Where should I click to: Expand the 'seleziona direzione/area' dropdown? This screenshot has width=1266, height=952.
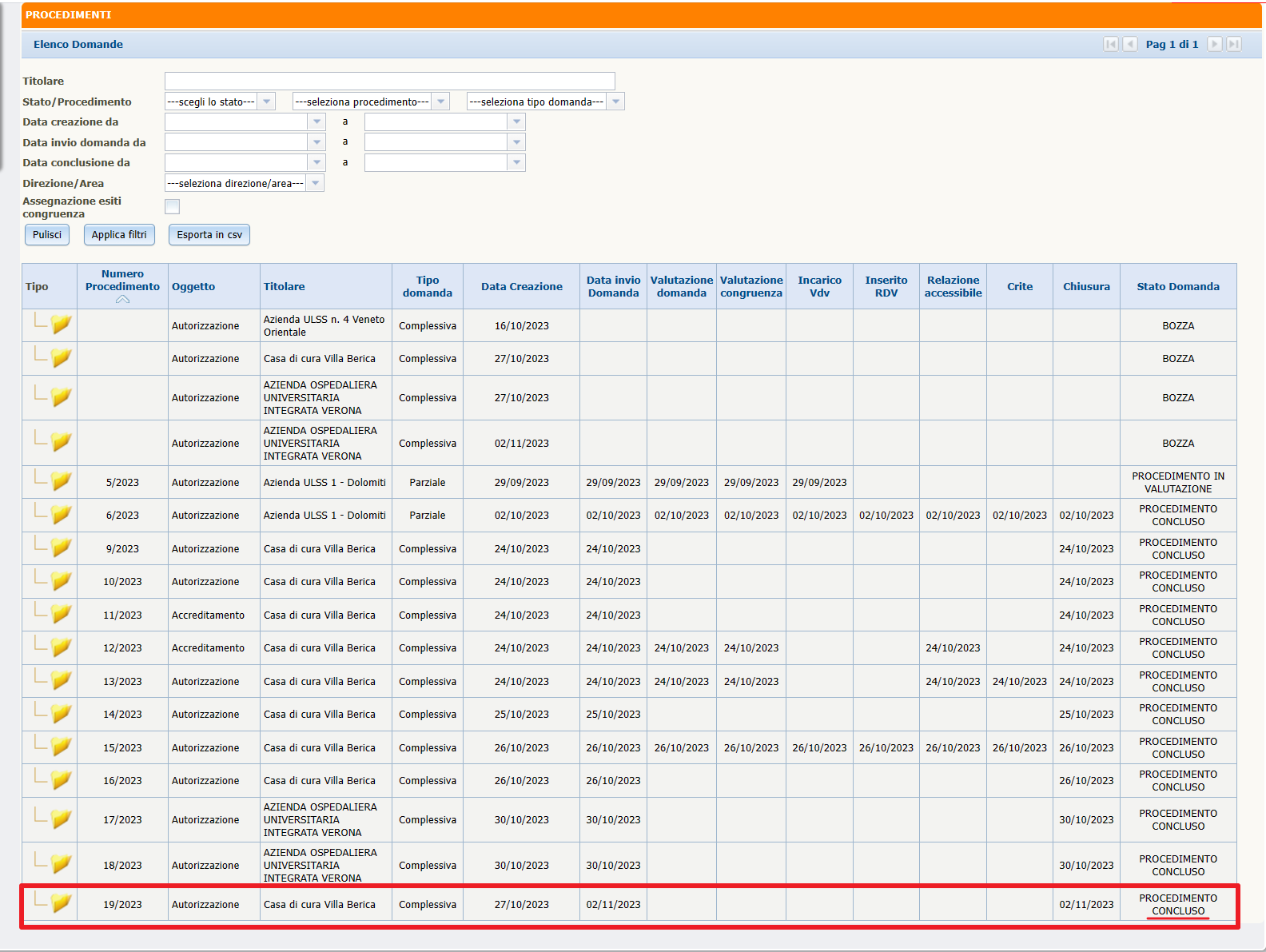(244, 183)
